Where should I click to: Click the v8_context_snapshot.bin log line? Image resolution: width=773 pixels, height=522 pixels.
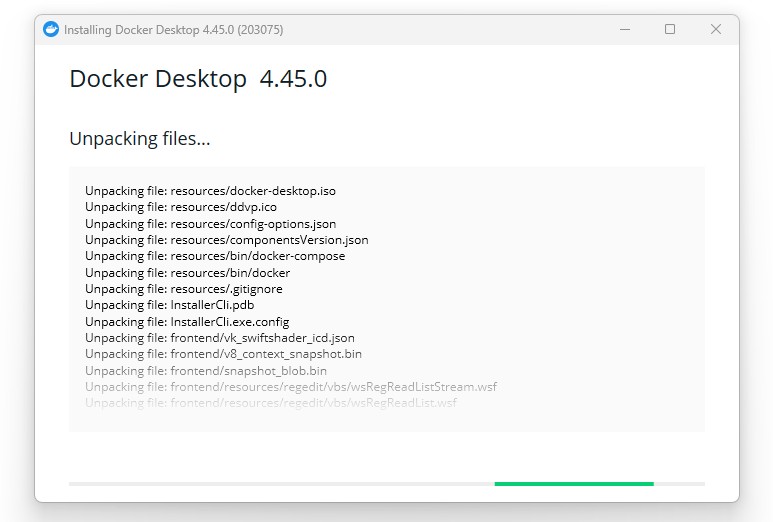tap(223, 354)
